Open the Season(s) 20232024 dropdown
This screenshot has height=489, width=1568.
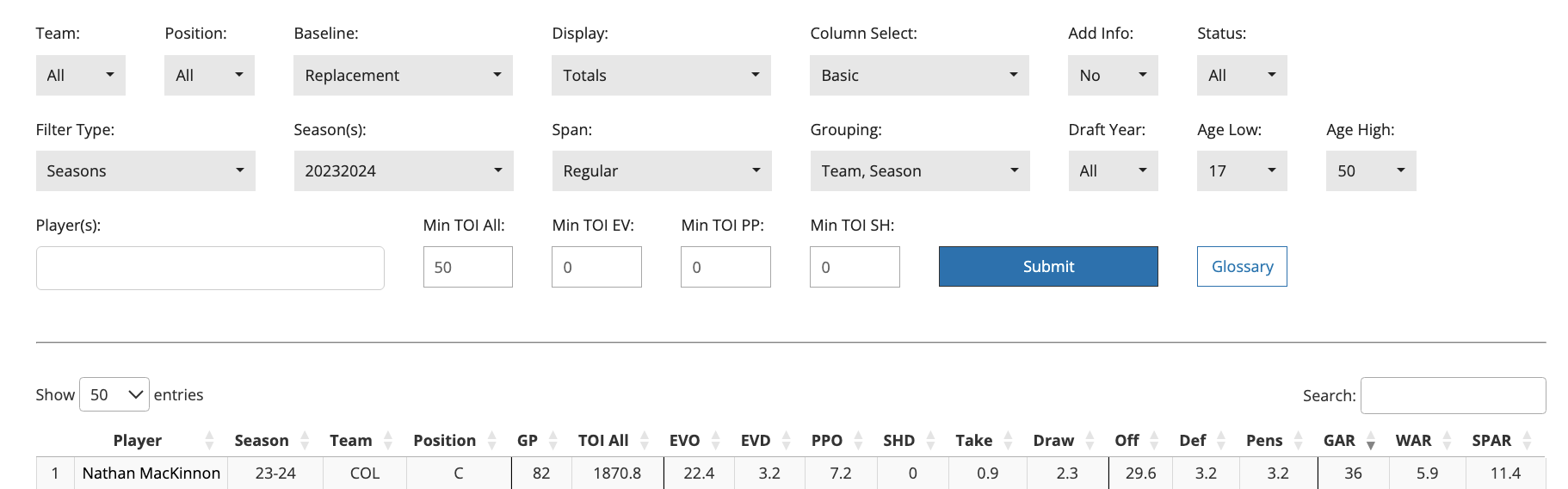pyautogui.click(x=403, y=171)
